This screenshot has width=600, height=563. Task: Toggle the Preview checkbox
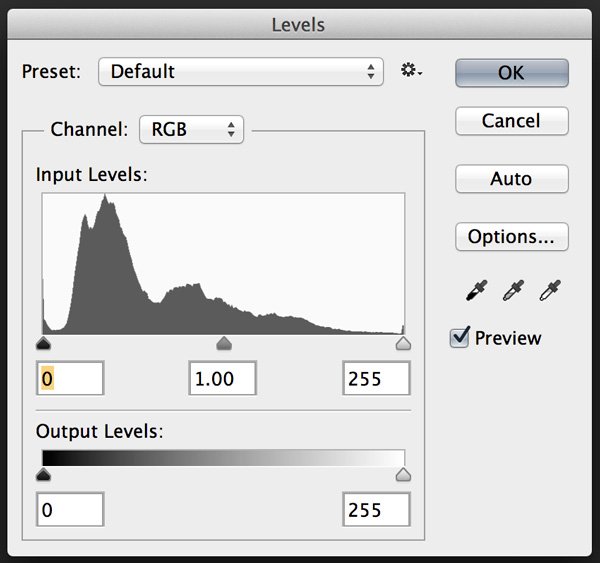coord(459,338)
